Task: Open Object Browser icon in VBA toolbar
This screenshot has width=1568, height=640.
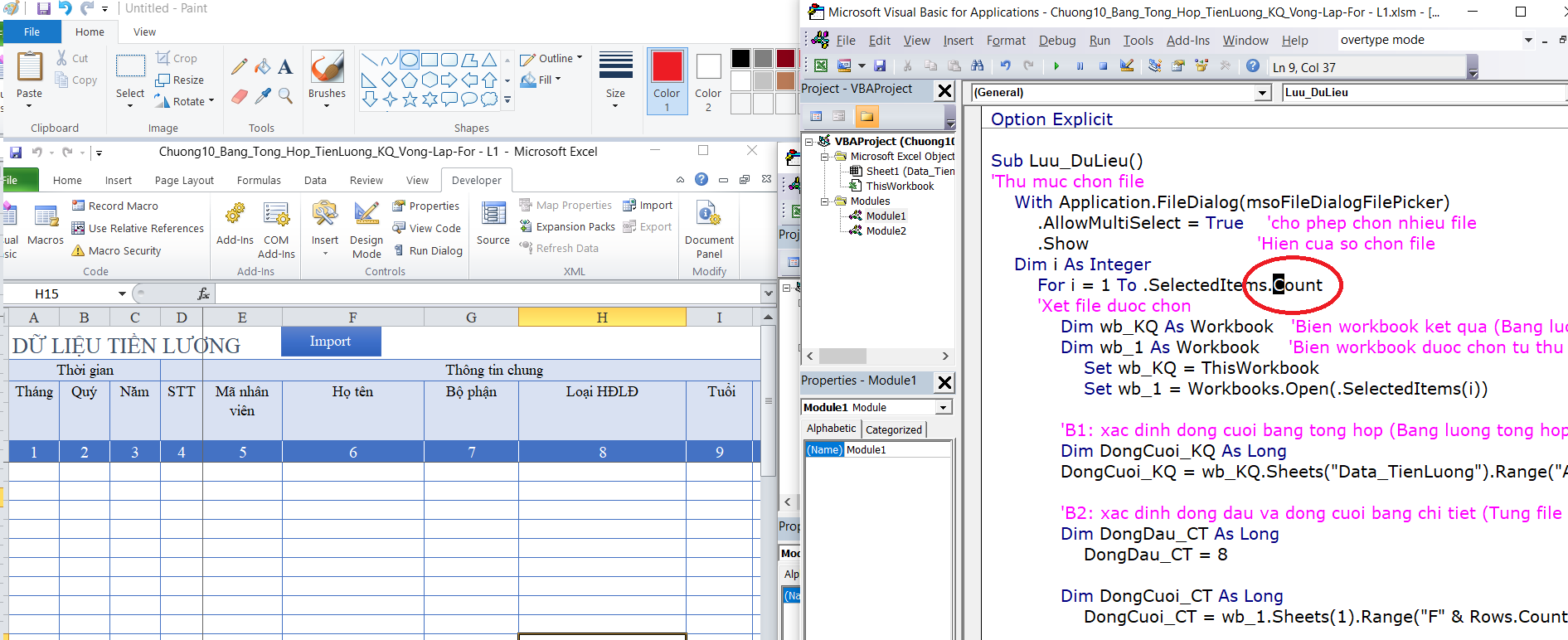Action: [1201, 66]
